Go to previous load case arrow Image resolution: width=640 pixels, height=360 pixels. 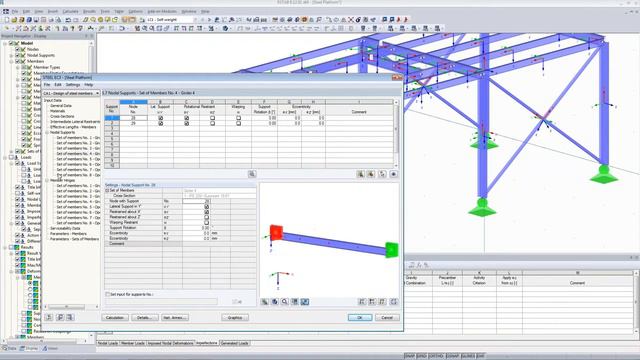click(202, 20)
